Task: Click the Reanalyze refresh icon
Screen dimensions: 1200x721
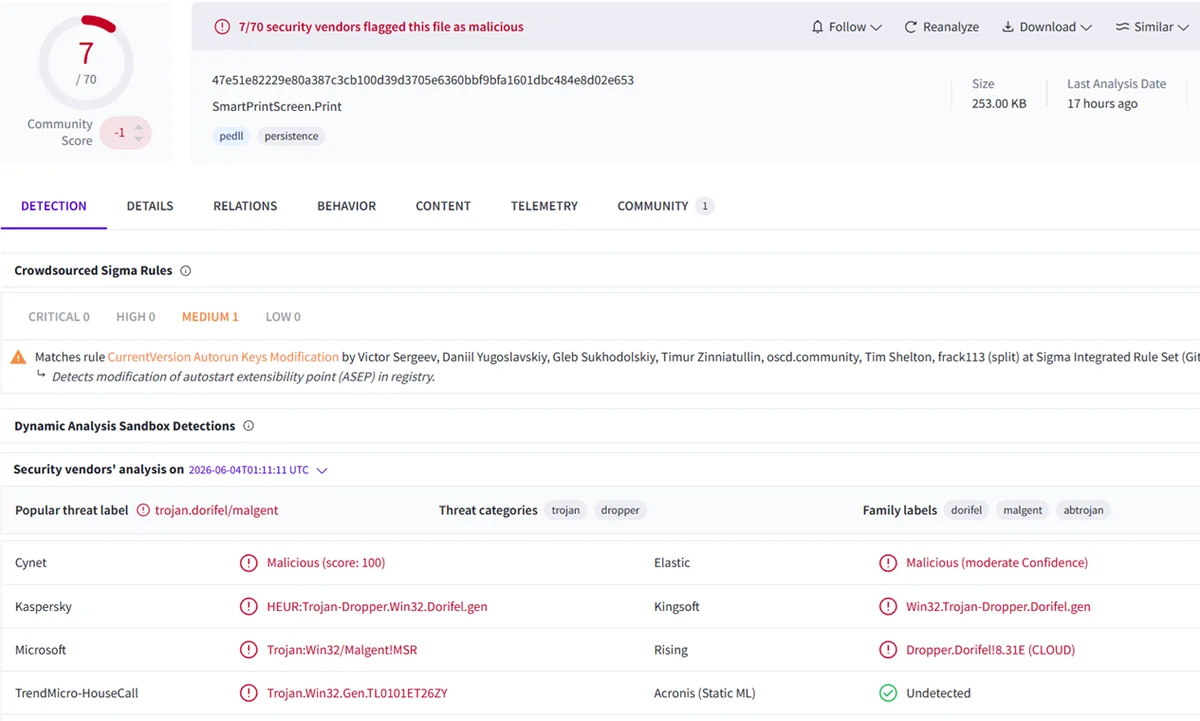Action: 911,27
